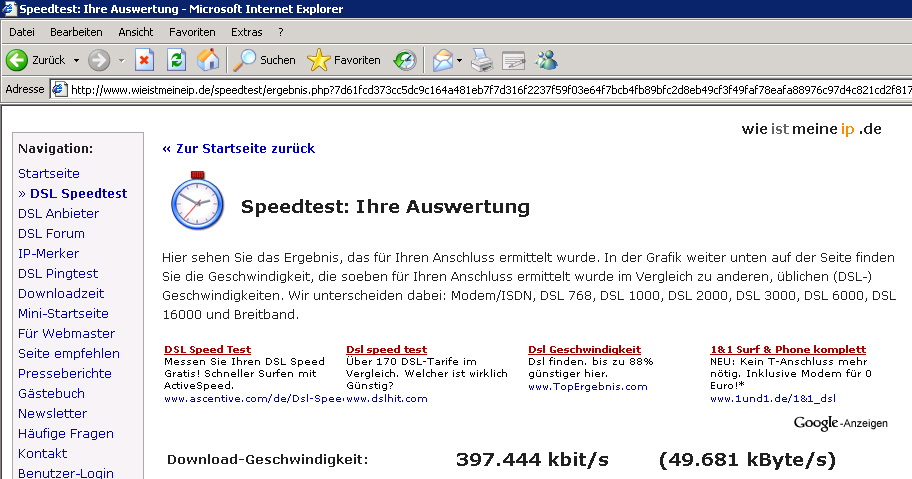This screenshot has height=479, width=912.
Task: Select the 397.444 kbit/s download value
Action: click(532, 460)
